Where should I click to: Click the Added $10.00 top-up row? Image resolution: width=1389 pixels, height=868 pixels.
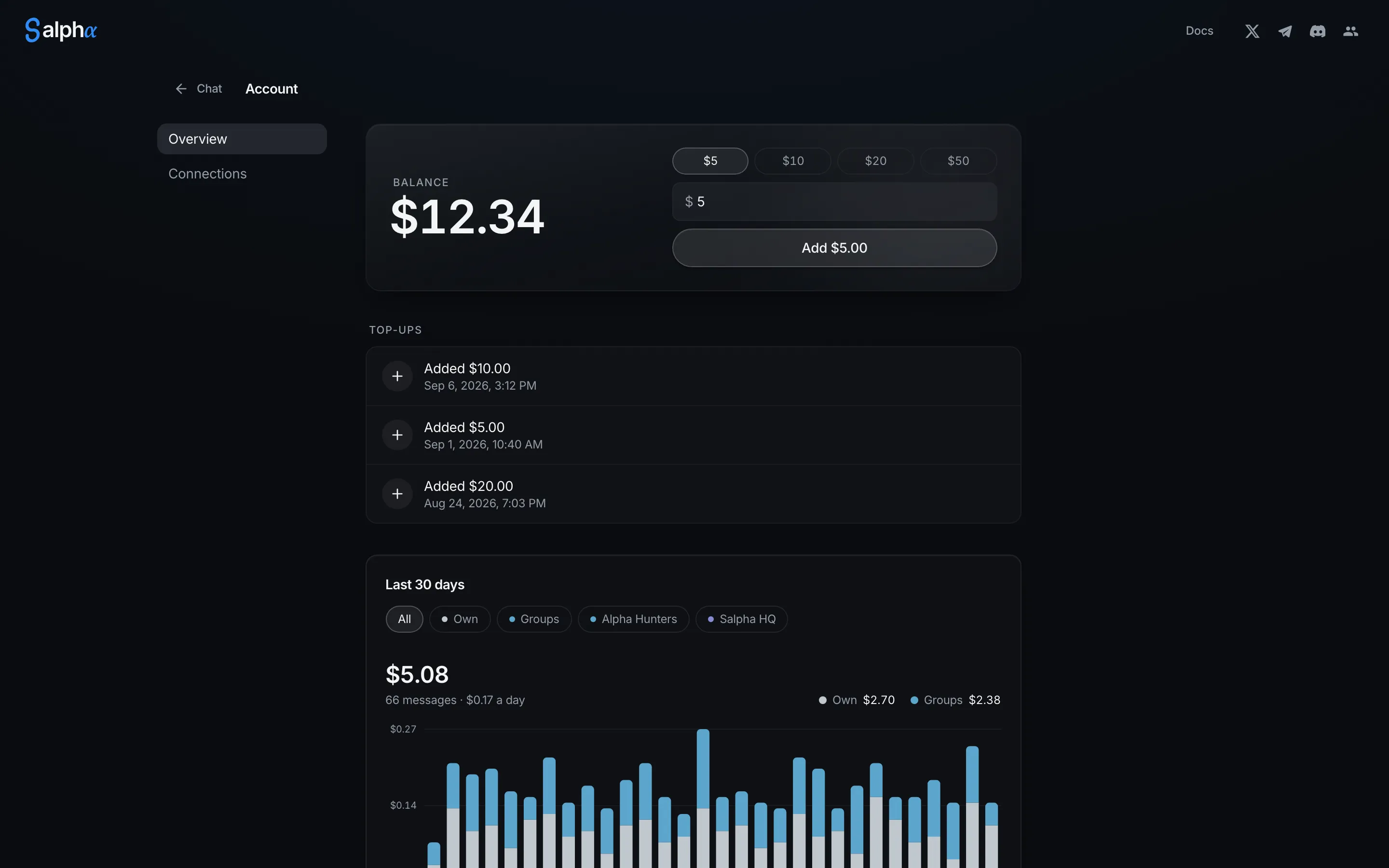tap(694, 376)
